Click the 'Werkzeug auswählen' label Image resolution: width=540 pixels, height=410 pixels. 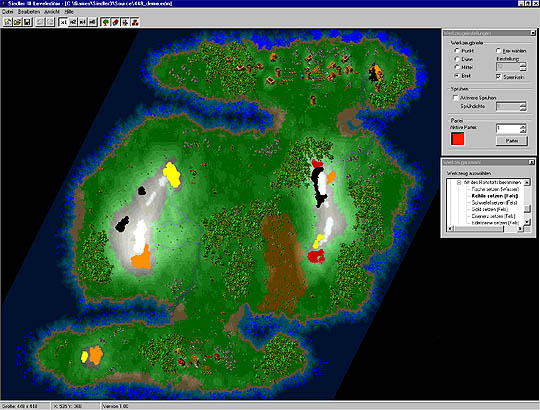469,173
